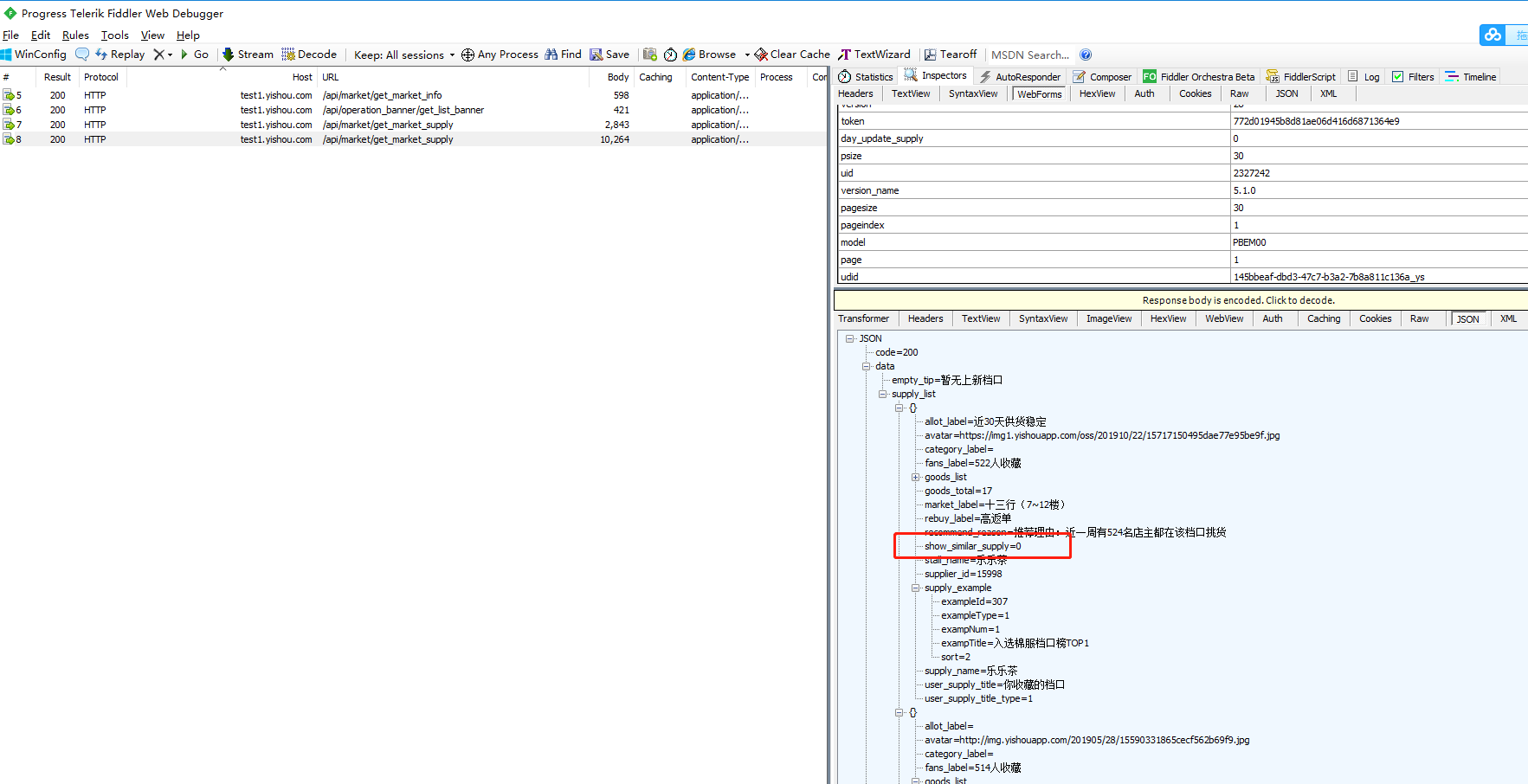Open the help question mark icon

point(1086,55)
